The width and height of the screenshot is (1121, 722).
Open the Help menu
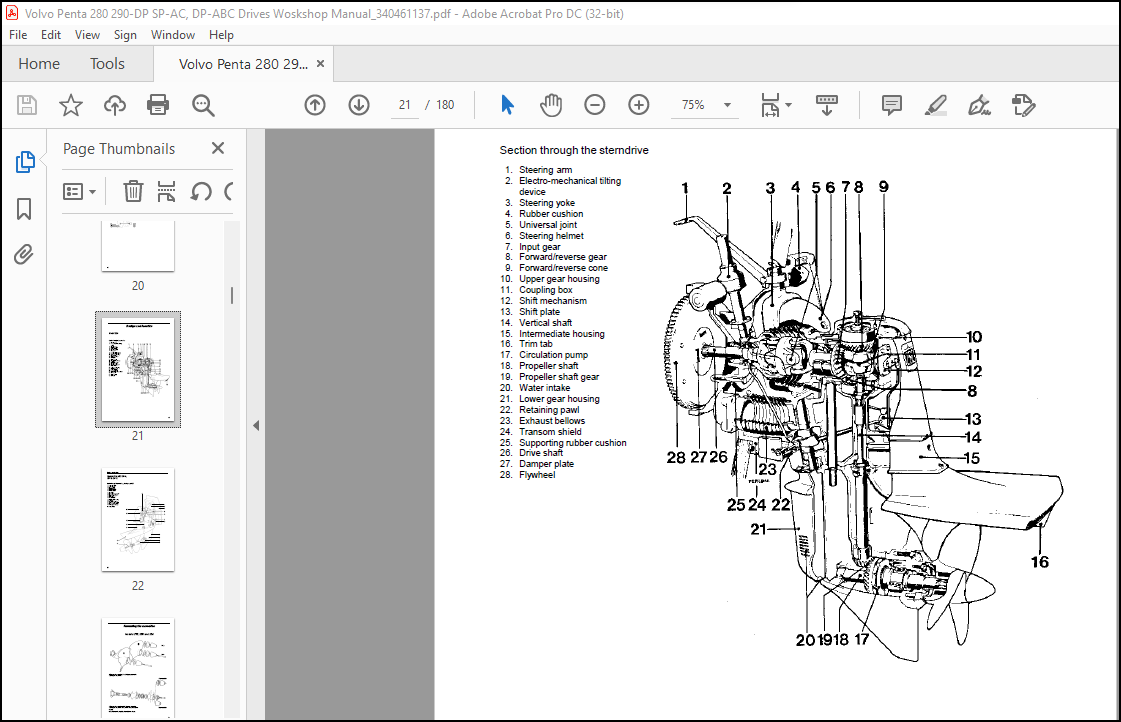(221, 34)
